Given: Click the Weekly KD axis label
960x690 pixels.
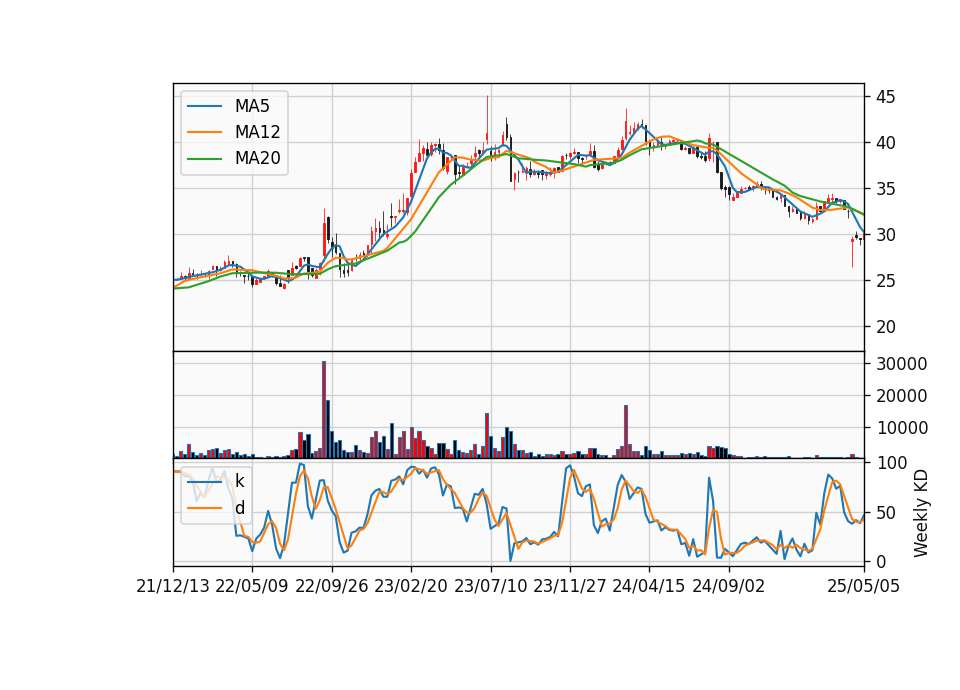Looking at the screenshot, I should pos(920,513).
